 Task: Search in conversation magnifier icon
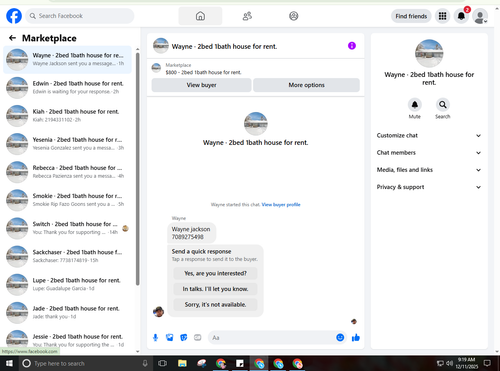click(443, 105)
